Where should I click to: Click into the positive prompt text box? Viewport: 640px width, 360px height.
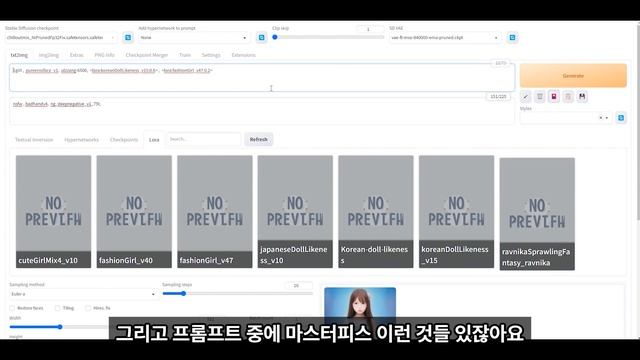[262, 78]
